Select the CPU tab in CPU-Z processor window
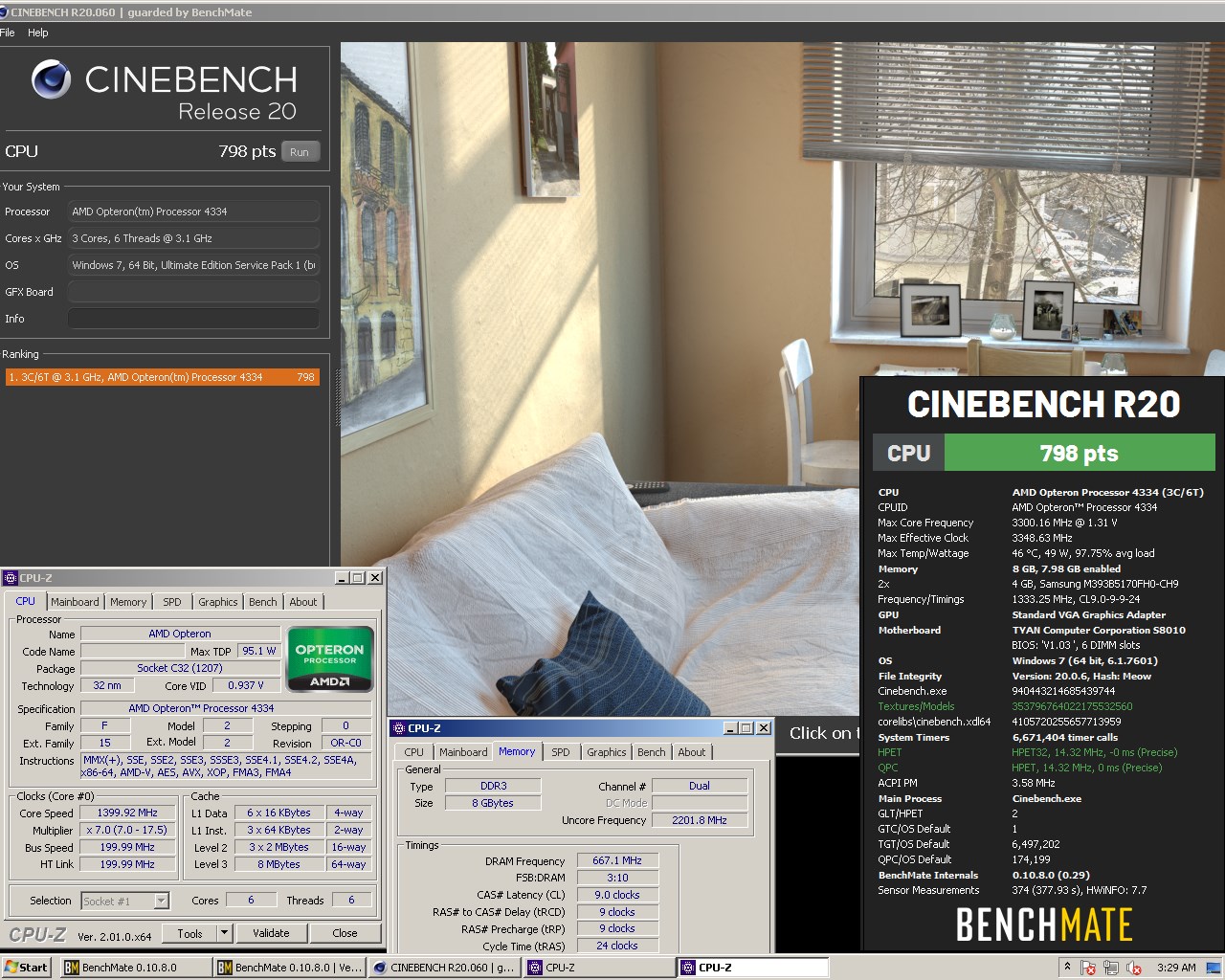Image resolution: width=1225 pixels, height=980 pixels. click(x=26, y=601)
